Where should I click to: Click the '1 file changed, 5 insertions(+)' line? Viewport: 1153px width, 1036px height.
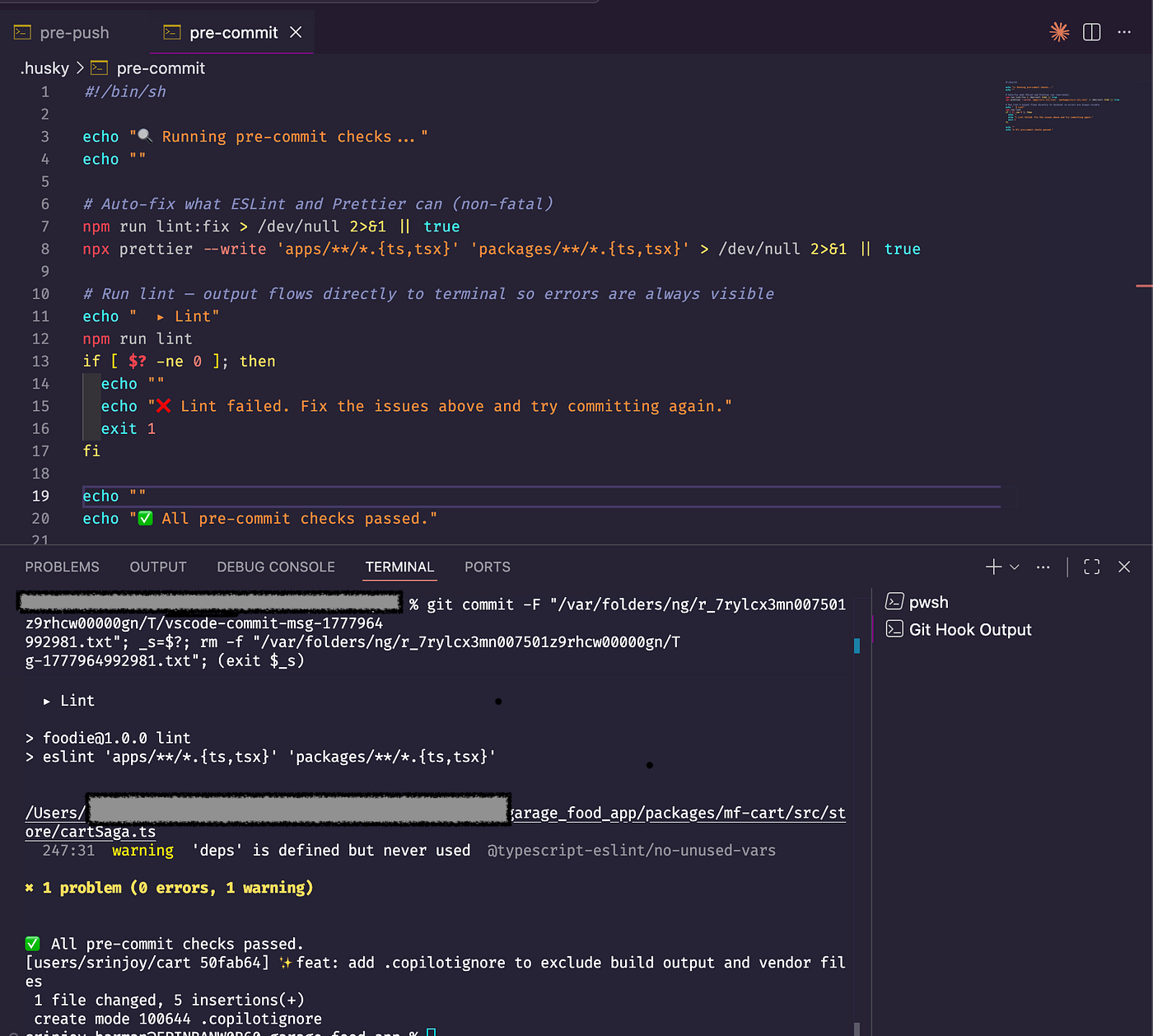pos(169,1000)
